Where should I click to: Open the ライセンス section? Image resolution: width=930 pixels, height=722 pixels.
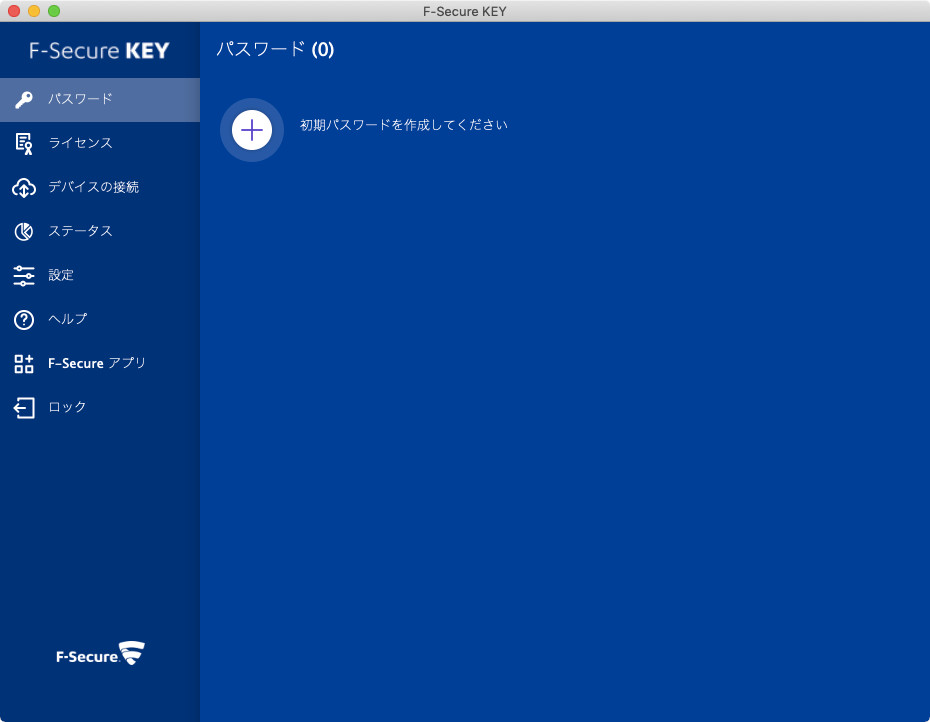[x=80, y=143]
